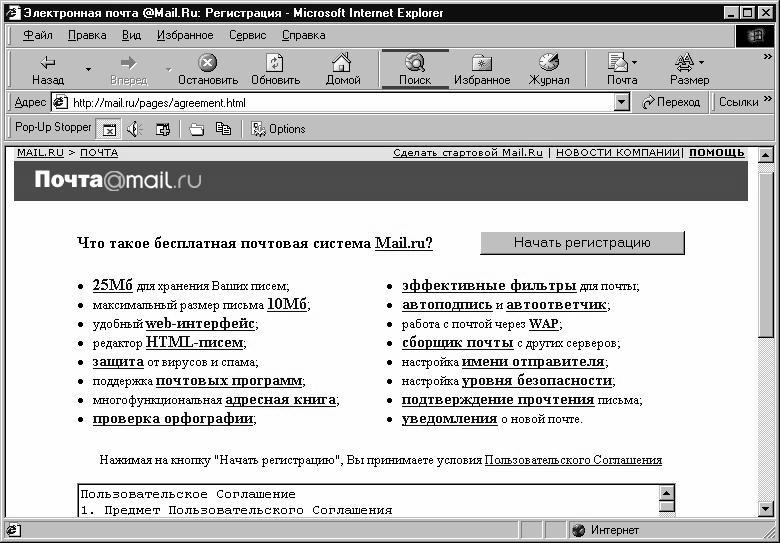780x543 pixels.
Task: Expand toolbar overflow chevron next to Размер
Action: click(x=768, y=57)
